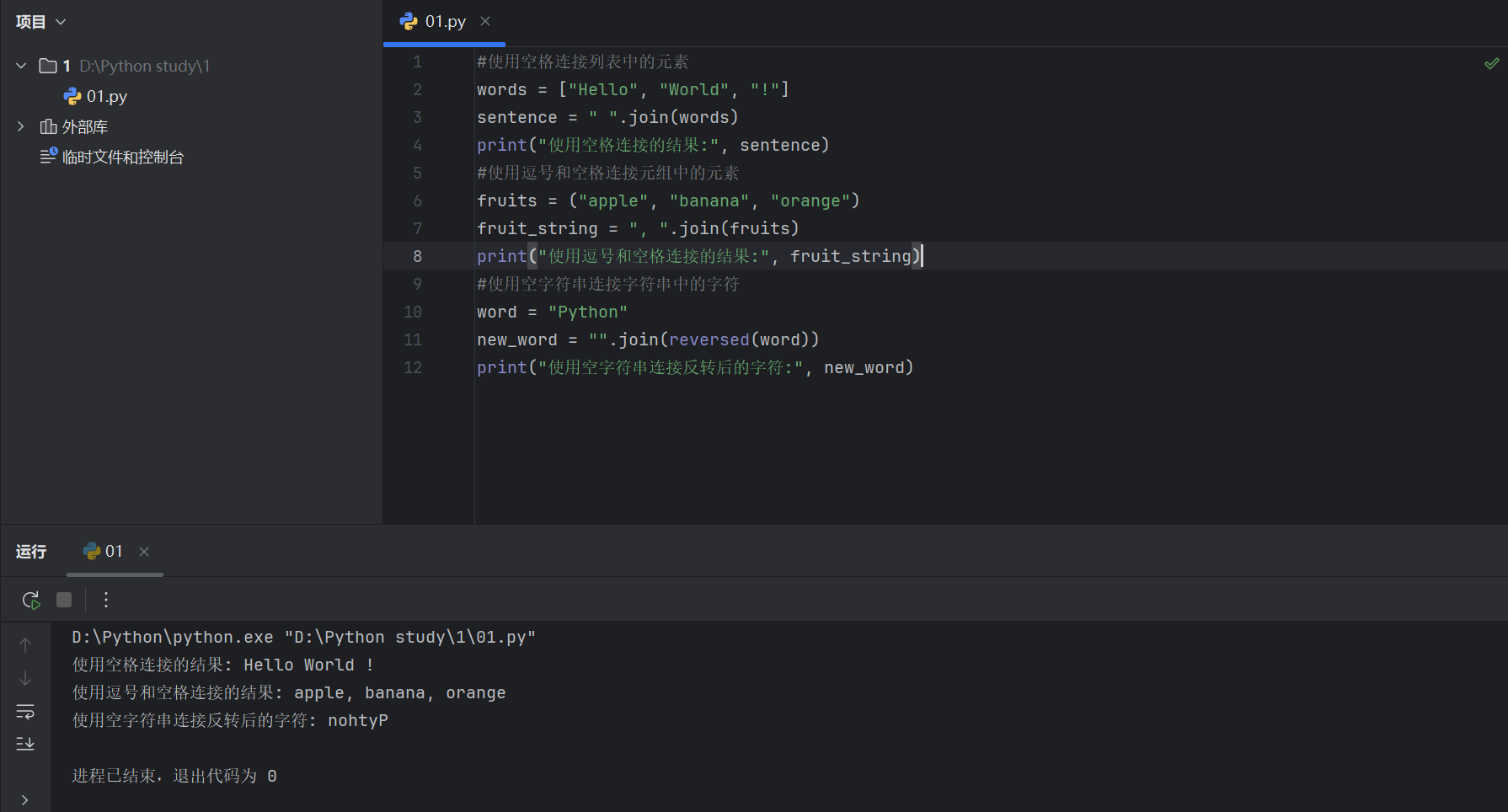Close the 01 run tab

[x=143, y=551]
